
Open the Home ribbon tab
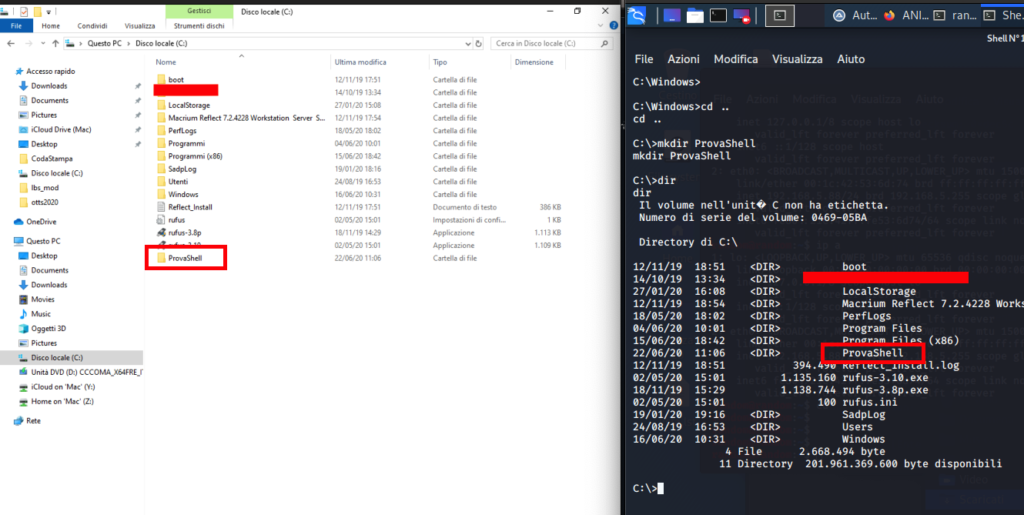tap(50, 26)
